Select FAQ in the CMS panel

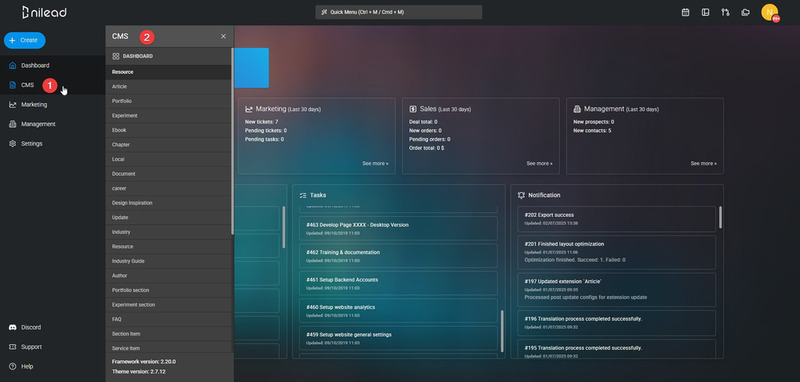(168, 319)
